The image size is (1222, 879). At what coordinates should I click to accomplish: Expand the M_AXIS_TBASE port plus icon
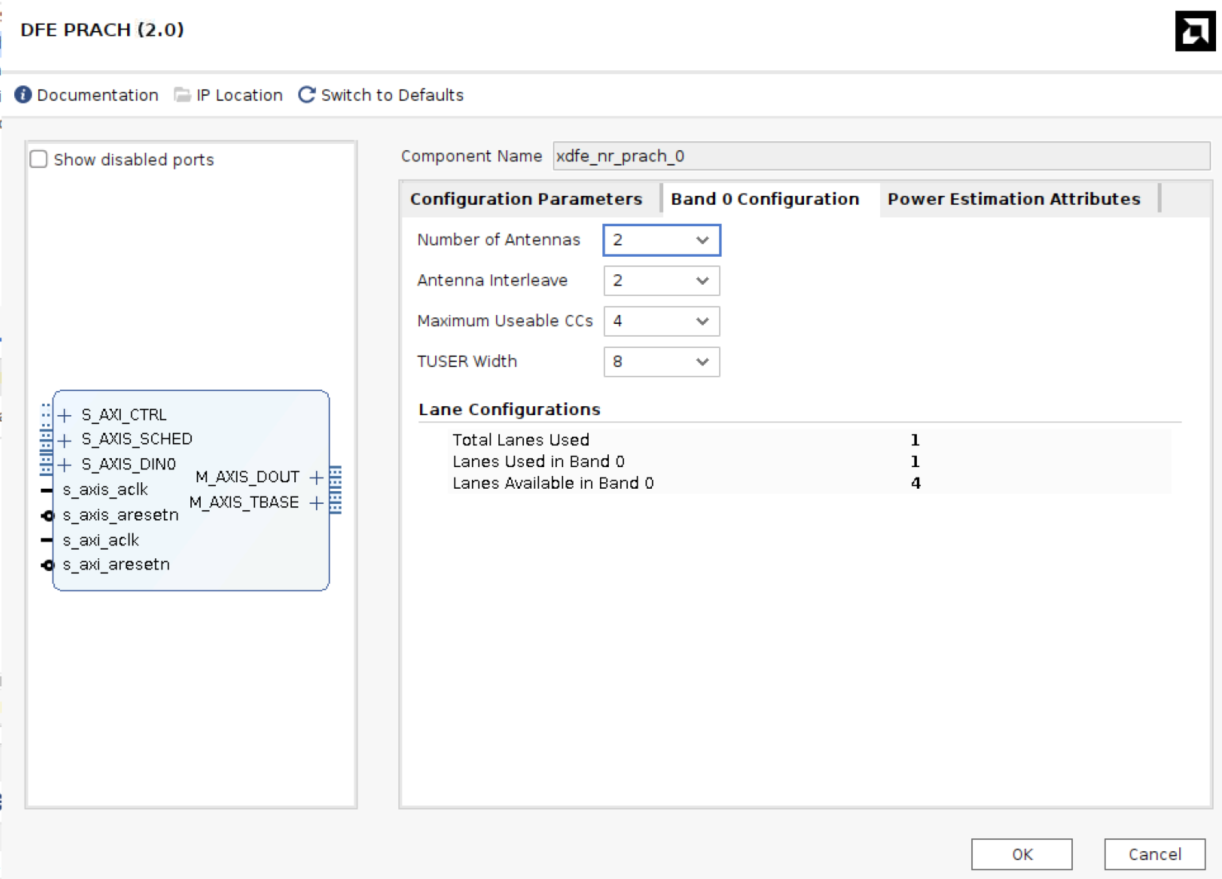click(x=317, y=503)
